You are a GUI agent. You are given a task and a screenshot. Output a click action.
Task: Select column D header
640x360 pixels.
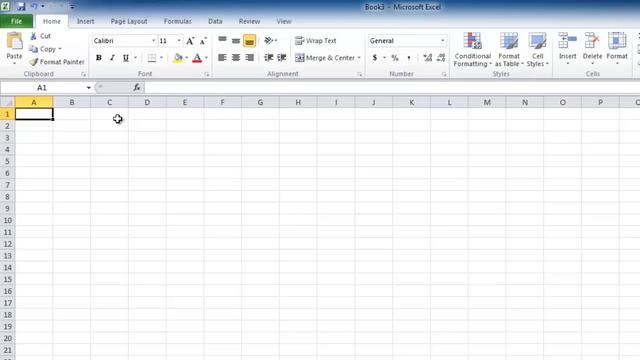point(147,102)
